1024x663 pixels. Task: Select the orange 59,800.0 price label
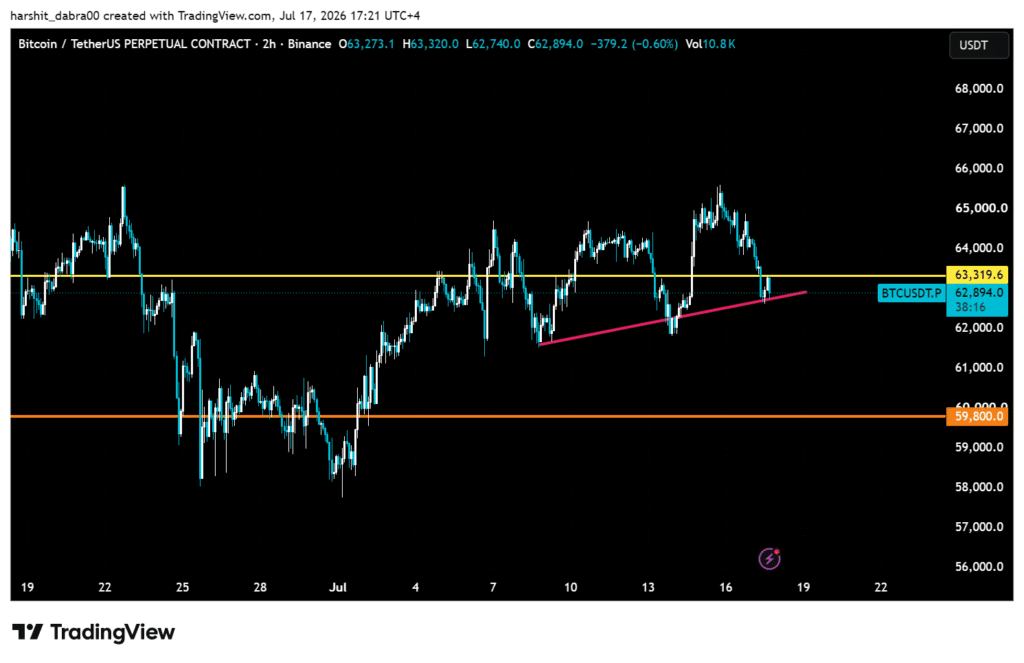pyautogui.click(x=977, y=416)
